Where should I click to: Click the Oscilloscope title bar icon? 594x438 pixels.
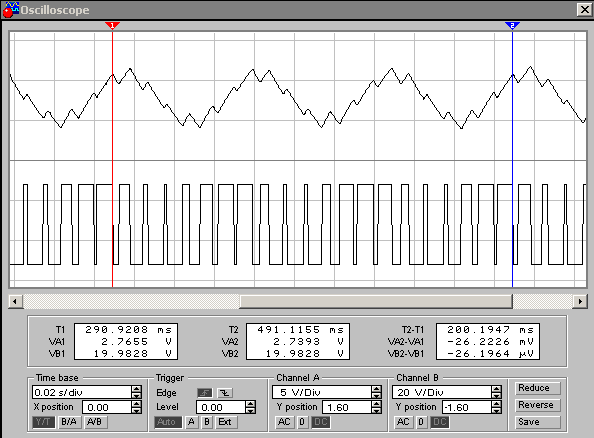point(10,9)
